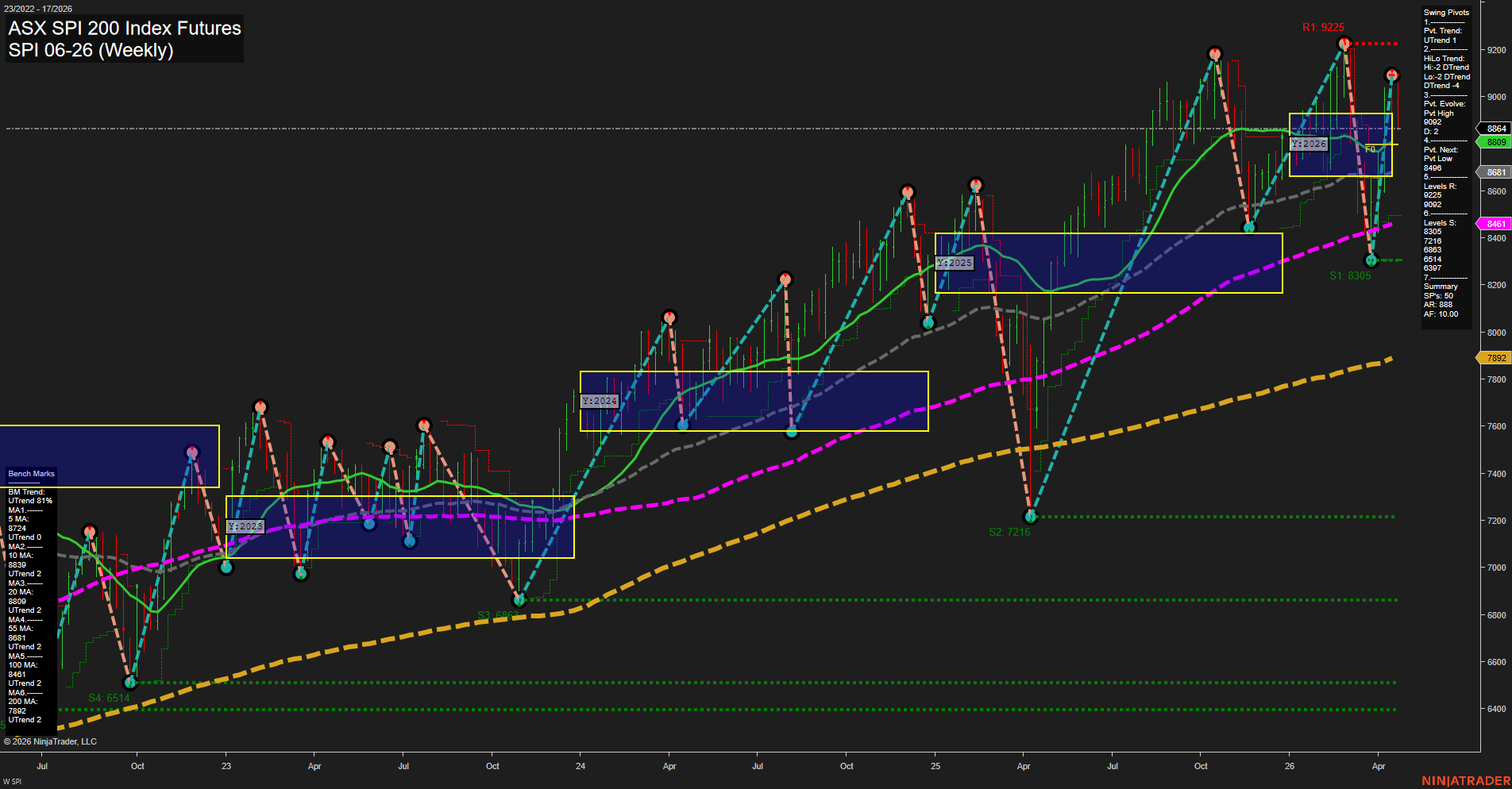1512x789 pixels.
Task: Expand the Bench Marks panel header
Action: (30, 473)
